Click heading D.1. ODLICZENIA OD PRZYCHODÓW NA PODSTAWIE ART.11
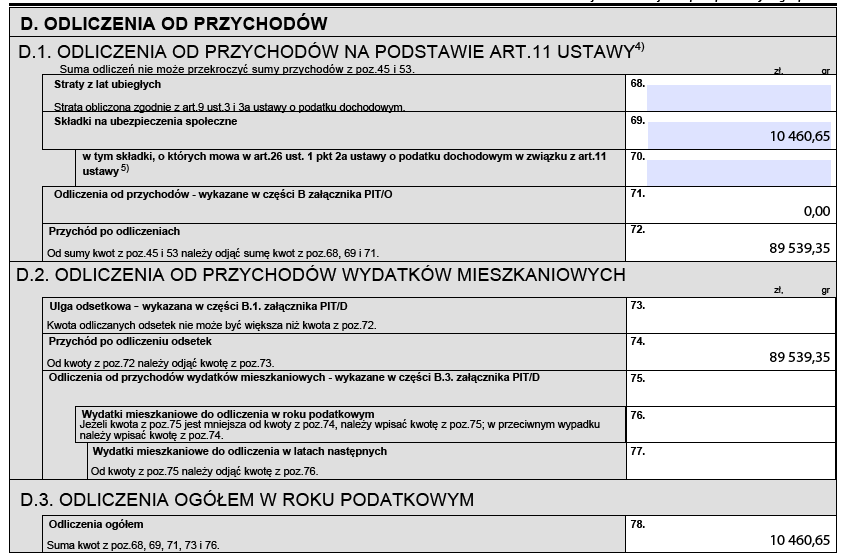Screen dimensions: 850x554 pyautogui.click(x=331, y=51)
